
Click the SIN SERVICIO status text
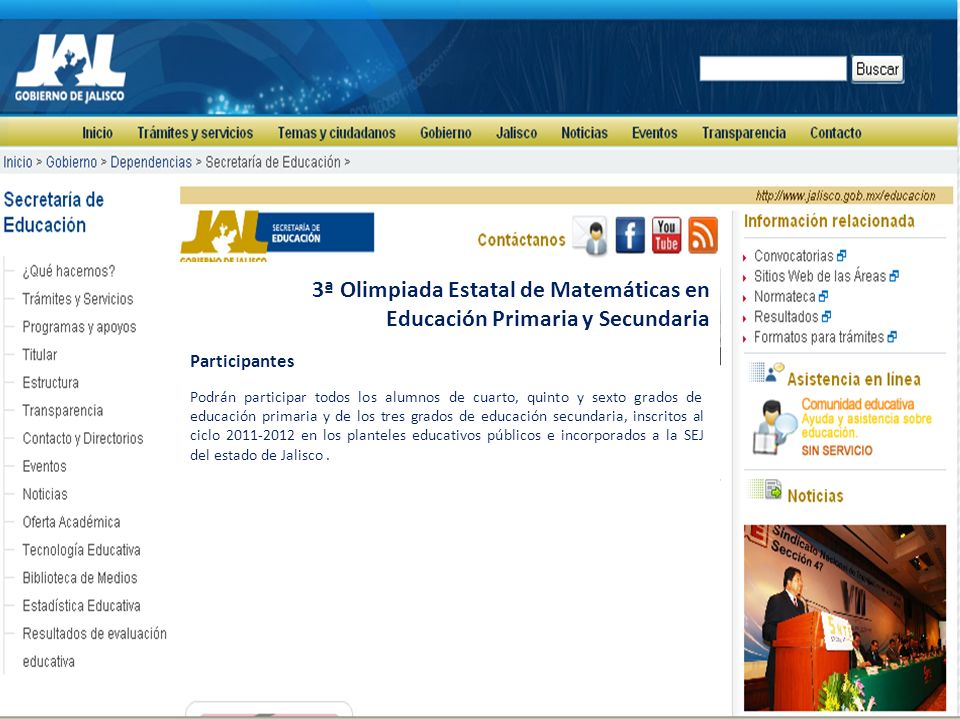(x=837, y=451)
